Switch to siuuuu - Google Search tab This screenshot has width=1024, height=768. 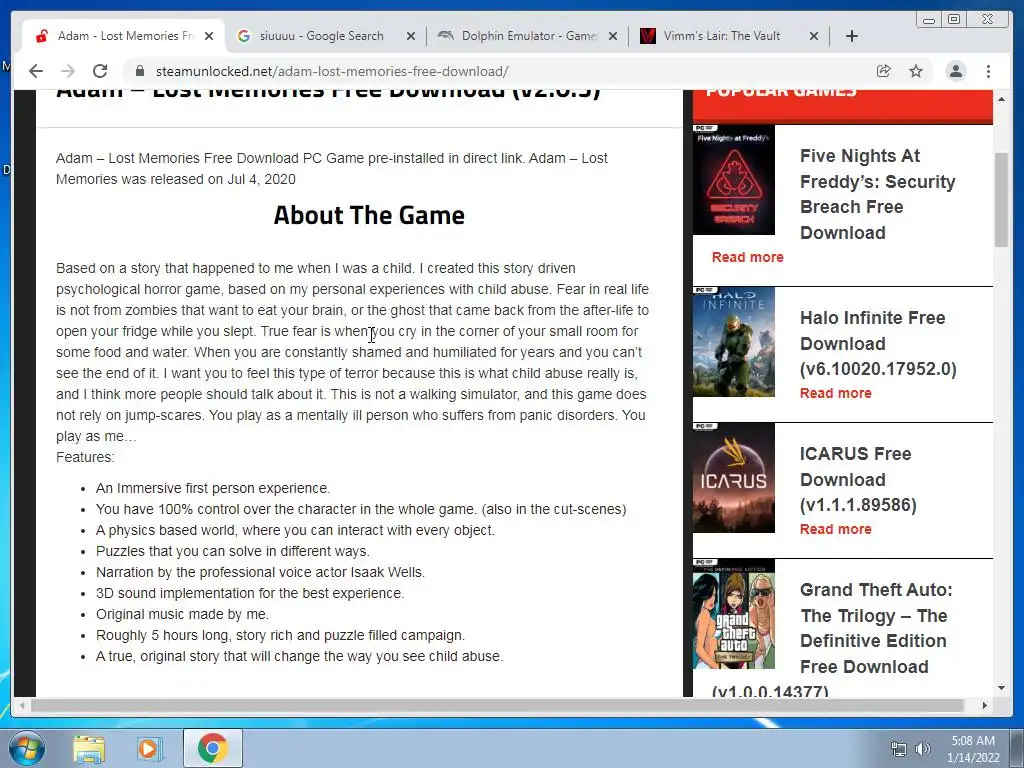click(x=321, y=36)
